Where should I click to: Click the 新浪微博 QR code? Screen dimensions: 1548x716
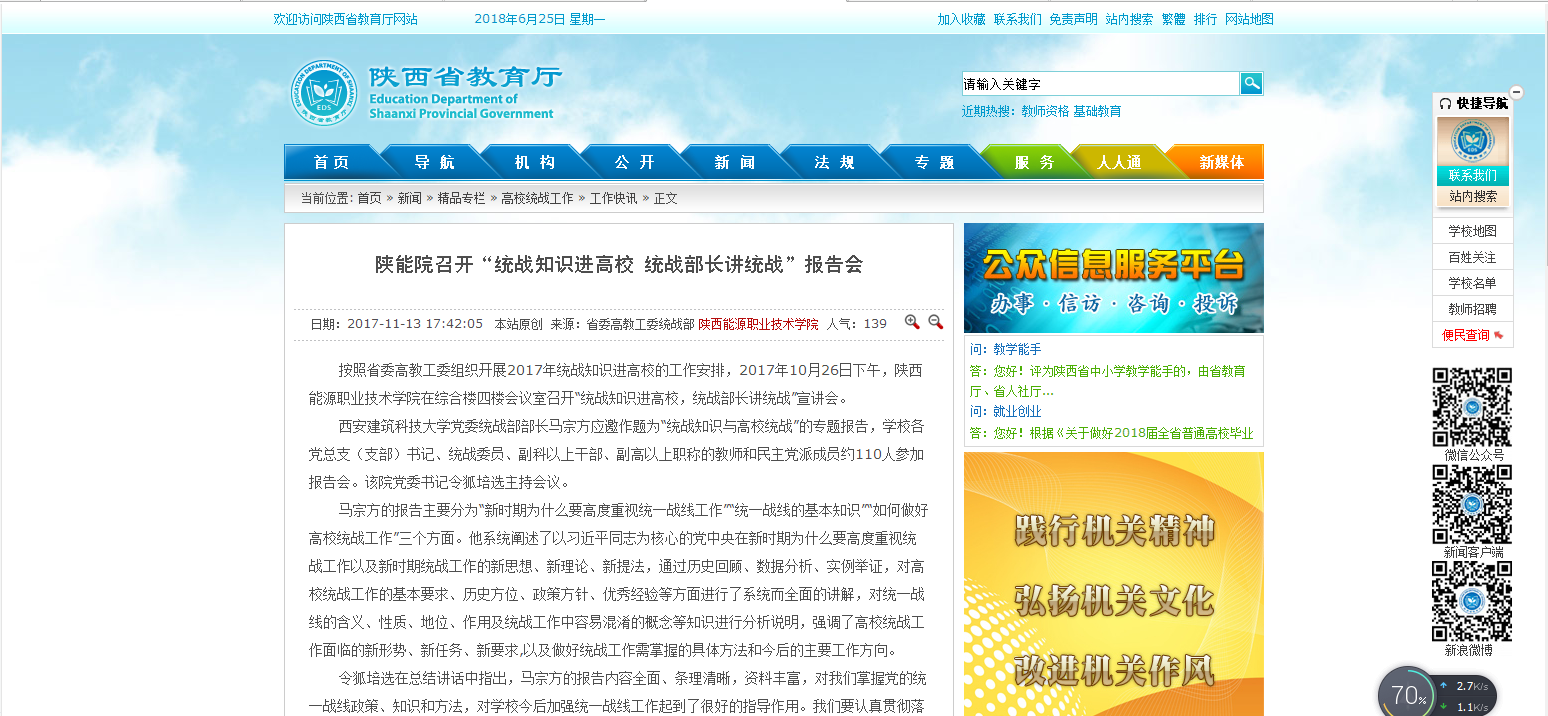click(x=1472, y=601)
